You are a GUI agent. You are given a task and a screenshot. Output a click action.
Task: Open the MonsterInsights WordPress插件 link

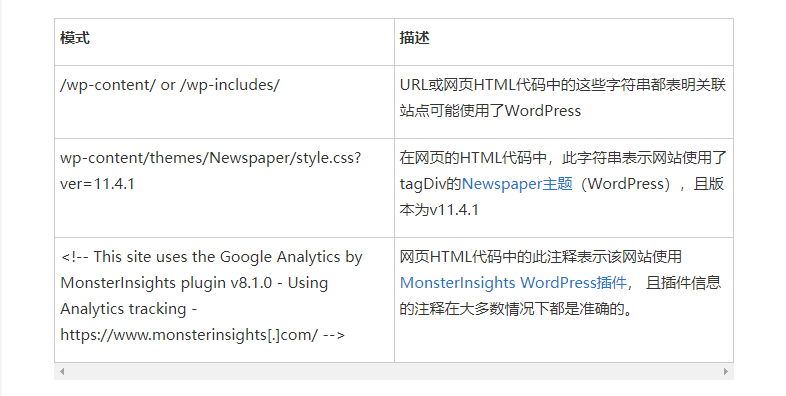(x=513, y=283)
